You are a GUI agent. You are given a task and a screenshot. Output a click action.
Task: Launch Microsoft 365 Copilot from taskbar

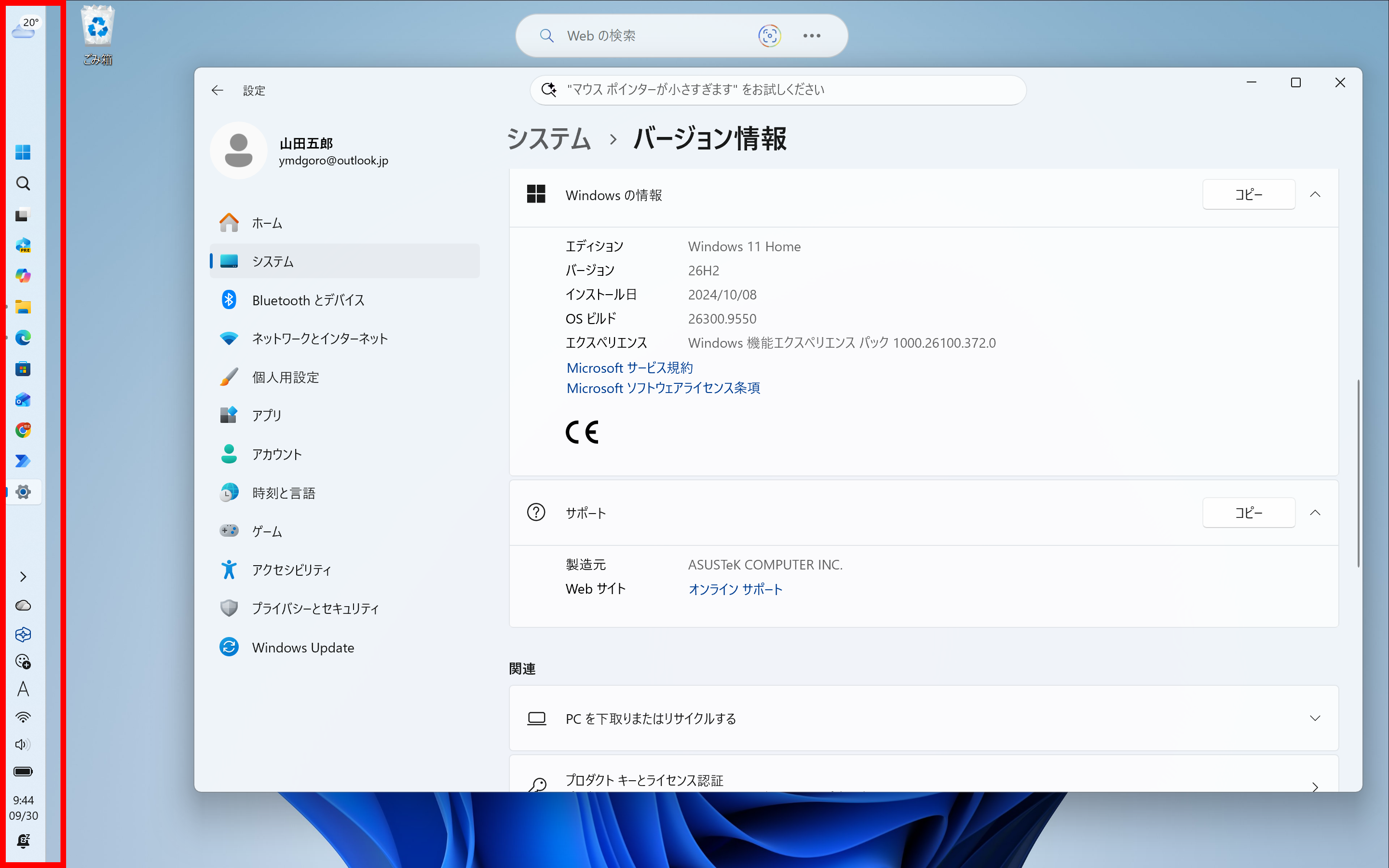click(23, 276)
